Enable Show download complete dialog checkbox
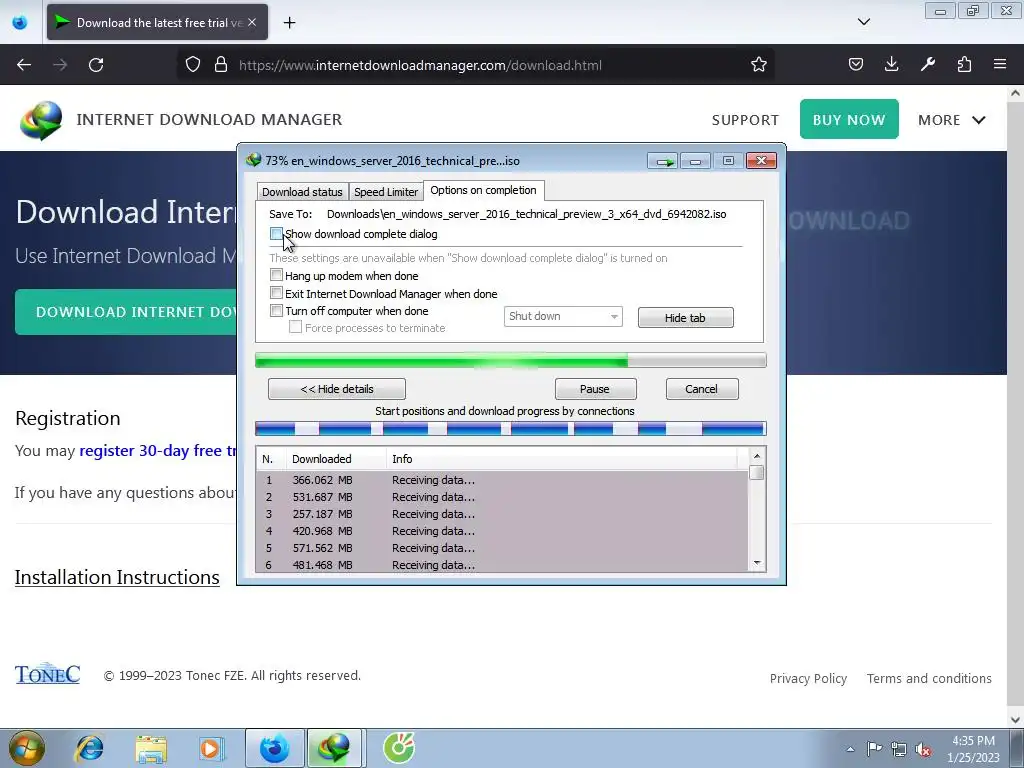Image resolution: width=1024 pixels, height=768 pixels. click(x=276, y=234)
